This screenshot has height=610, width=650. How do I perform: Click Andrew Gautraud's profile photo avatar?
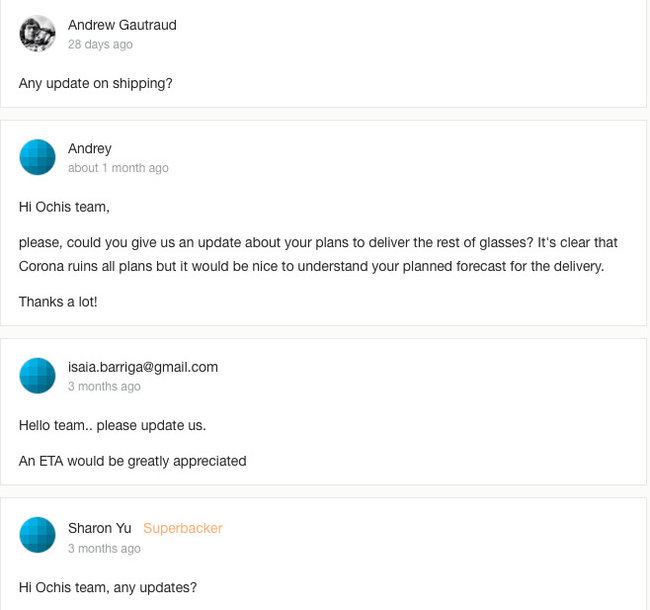(38, 34)
